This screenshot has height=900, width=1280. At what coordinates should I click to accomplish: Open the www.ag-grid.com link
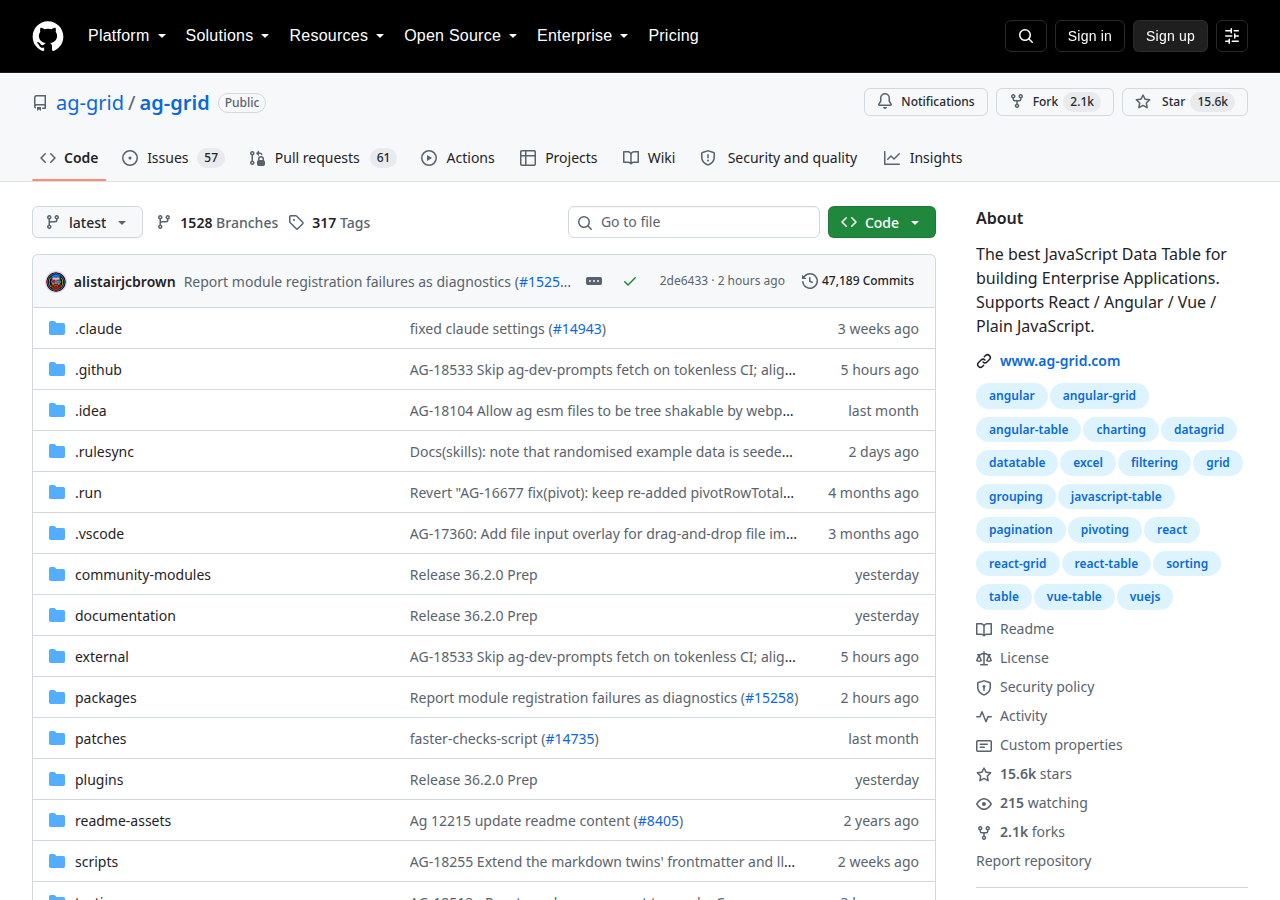pyautogui.click(x=1060, y=361)
